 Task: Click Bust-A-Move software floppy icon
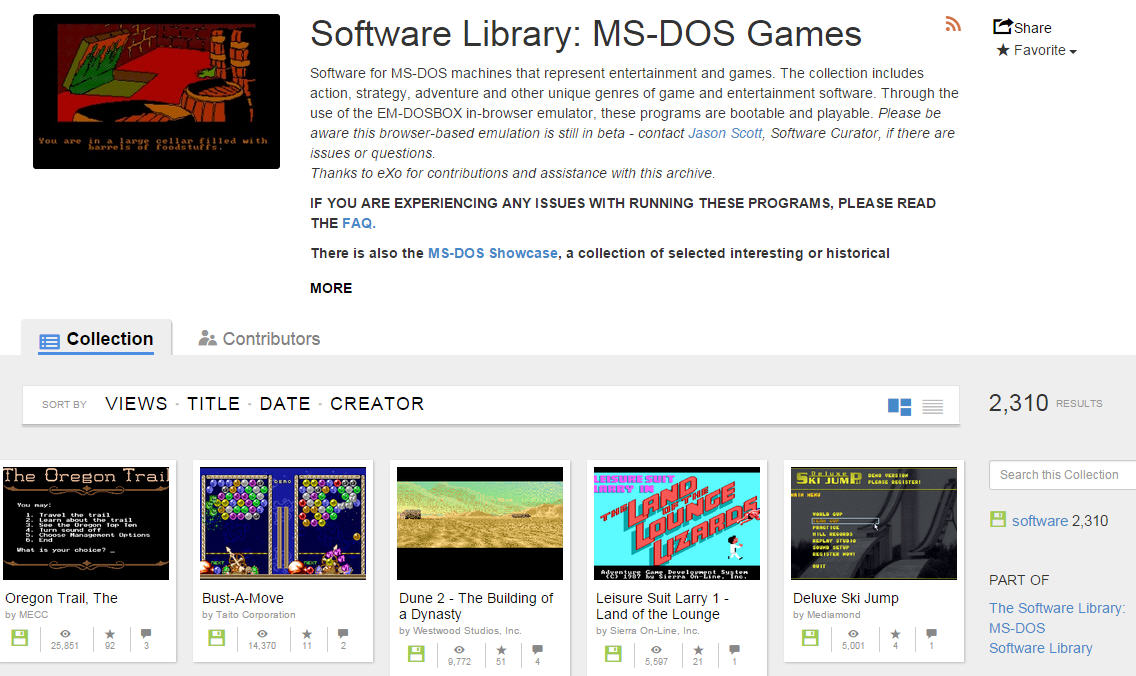[217, 638]
